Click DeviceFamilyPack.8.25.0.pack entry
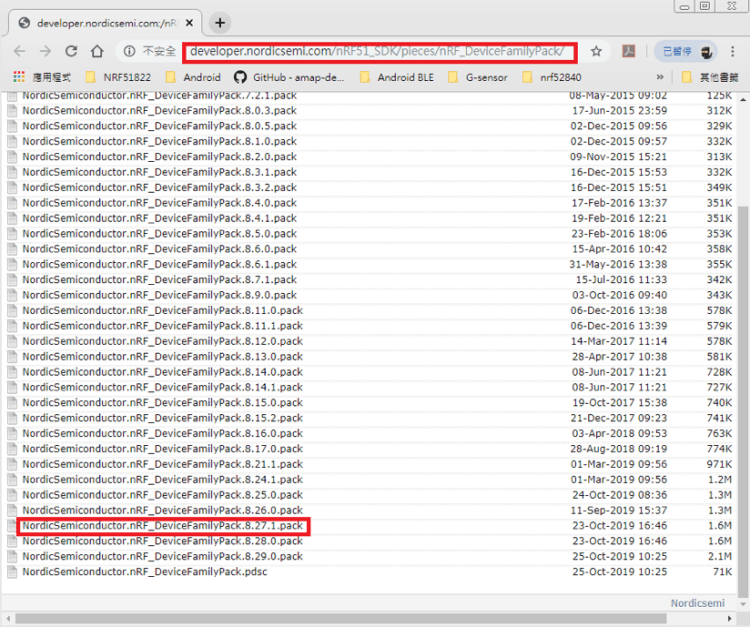 pos(163,495)
